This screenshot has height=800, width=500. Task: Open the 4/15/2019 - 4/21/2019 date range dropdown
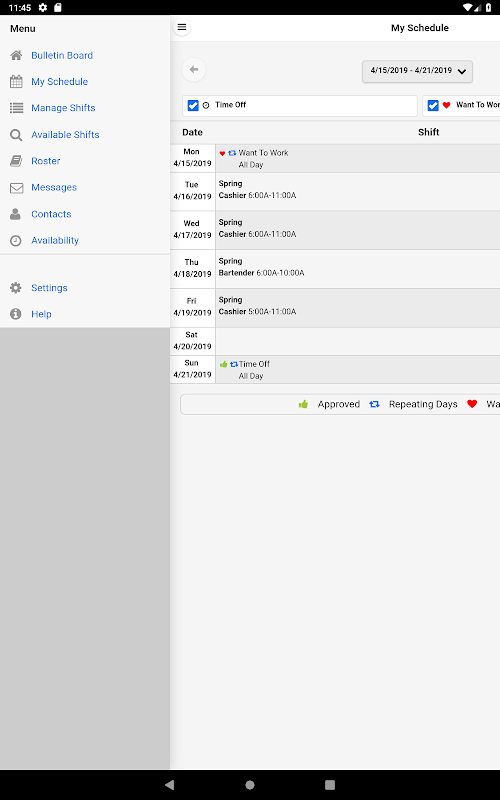pyautogui.click(x=417, y=71)
